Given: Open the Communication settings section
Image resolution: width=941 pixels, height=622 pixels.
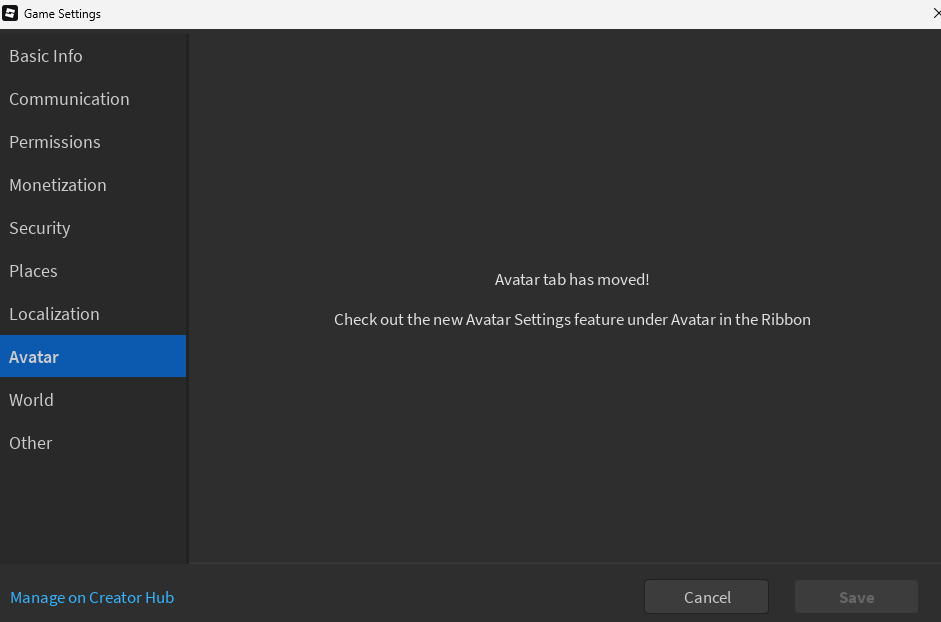Looking at the screenshot, I should 69,99.
